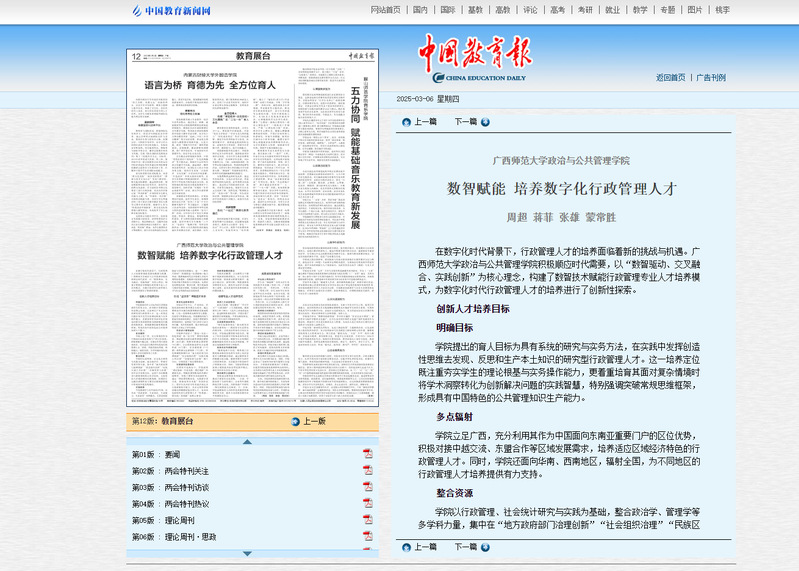The width and height of the screenshot is (799, 571).
Task: Click the 返回首页 link
Action: 670,77
